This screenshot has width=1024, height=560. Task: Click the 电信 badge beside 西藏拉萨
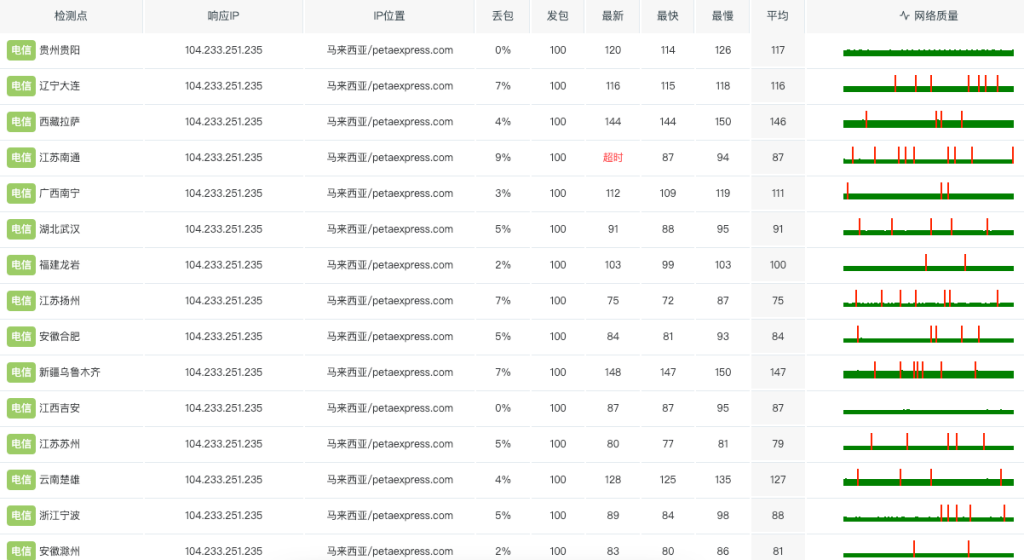pos(21,122)
